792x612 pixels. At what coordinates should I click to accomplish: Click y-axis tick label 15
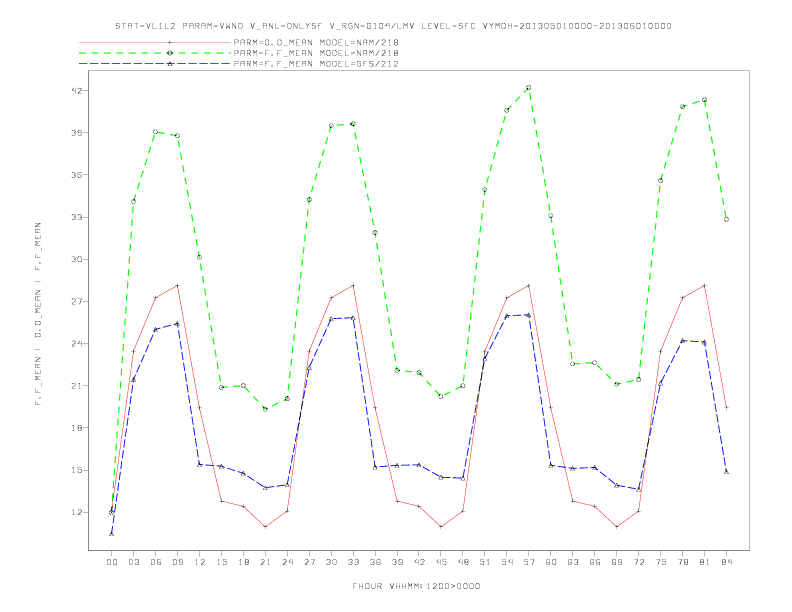pos(77,470)
